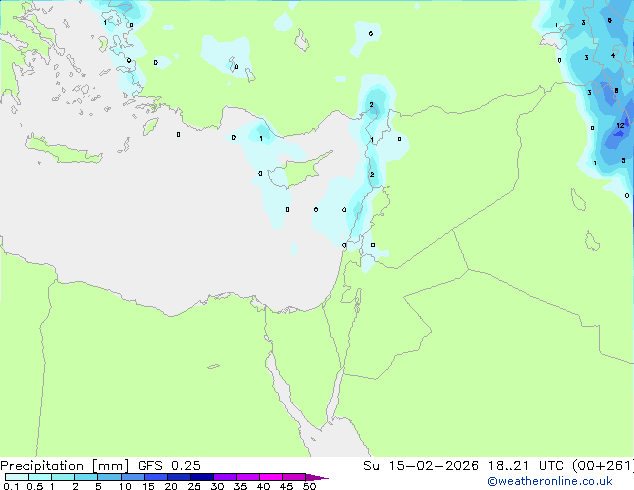Click the 5 to 10 mm legend swatch
The height and width of the screenshot is (490, 634).
point(109,477)
